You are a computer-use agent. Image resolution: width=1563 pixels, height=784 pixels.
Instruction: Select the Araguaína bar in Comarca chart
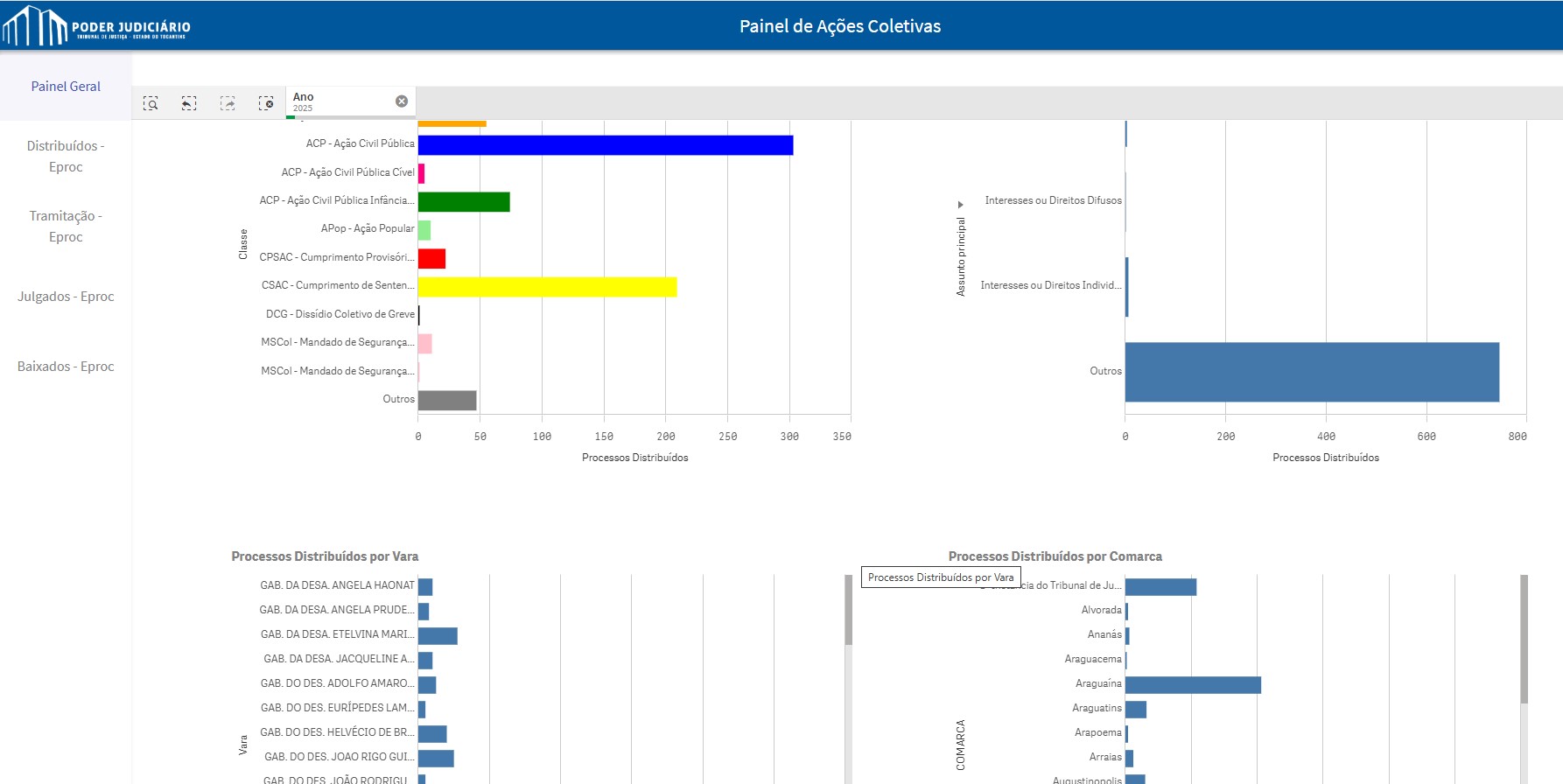tap(1192, 685)
